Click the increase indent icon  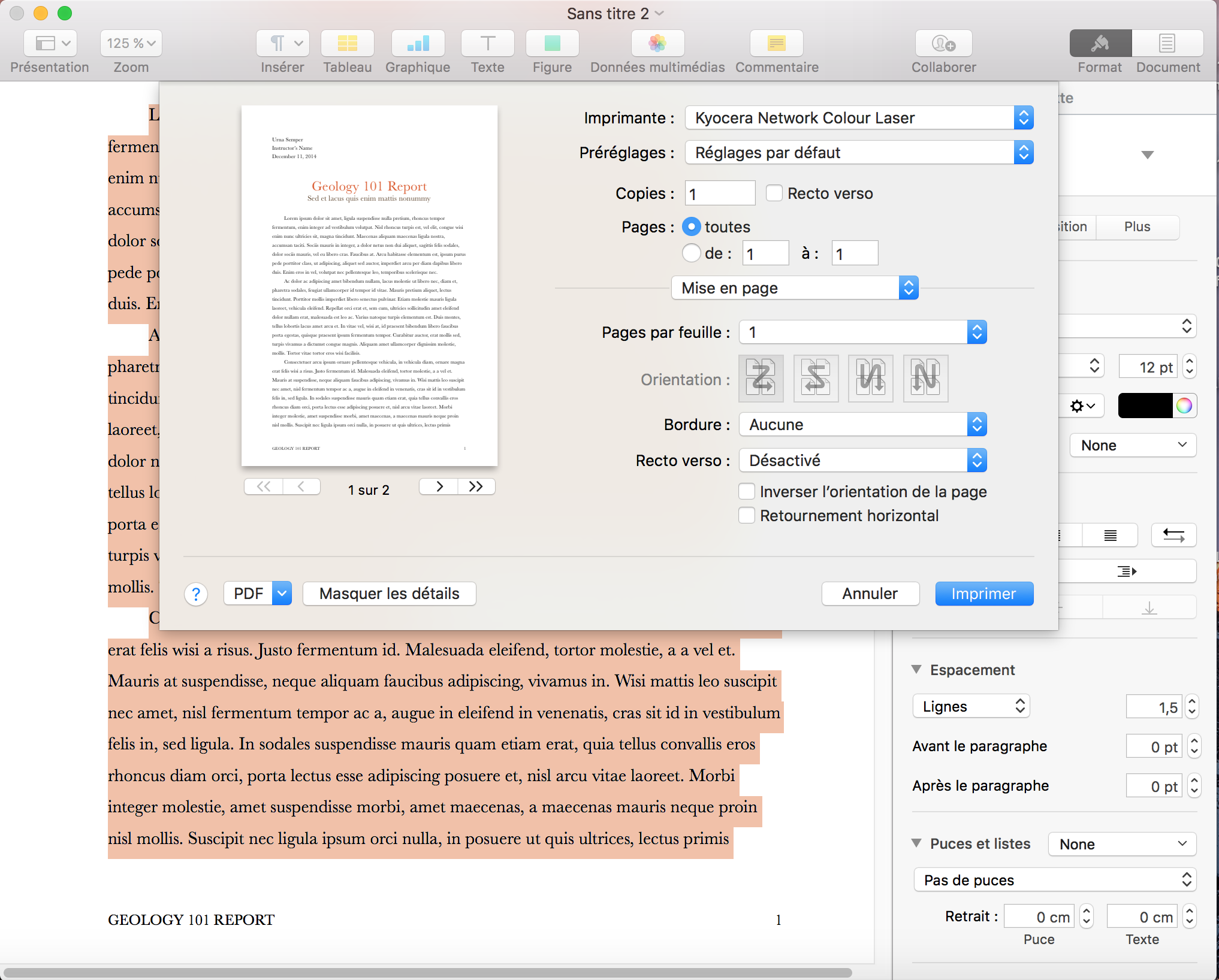(1127, 571)
